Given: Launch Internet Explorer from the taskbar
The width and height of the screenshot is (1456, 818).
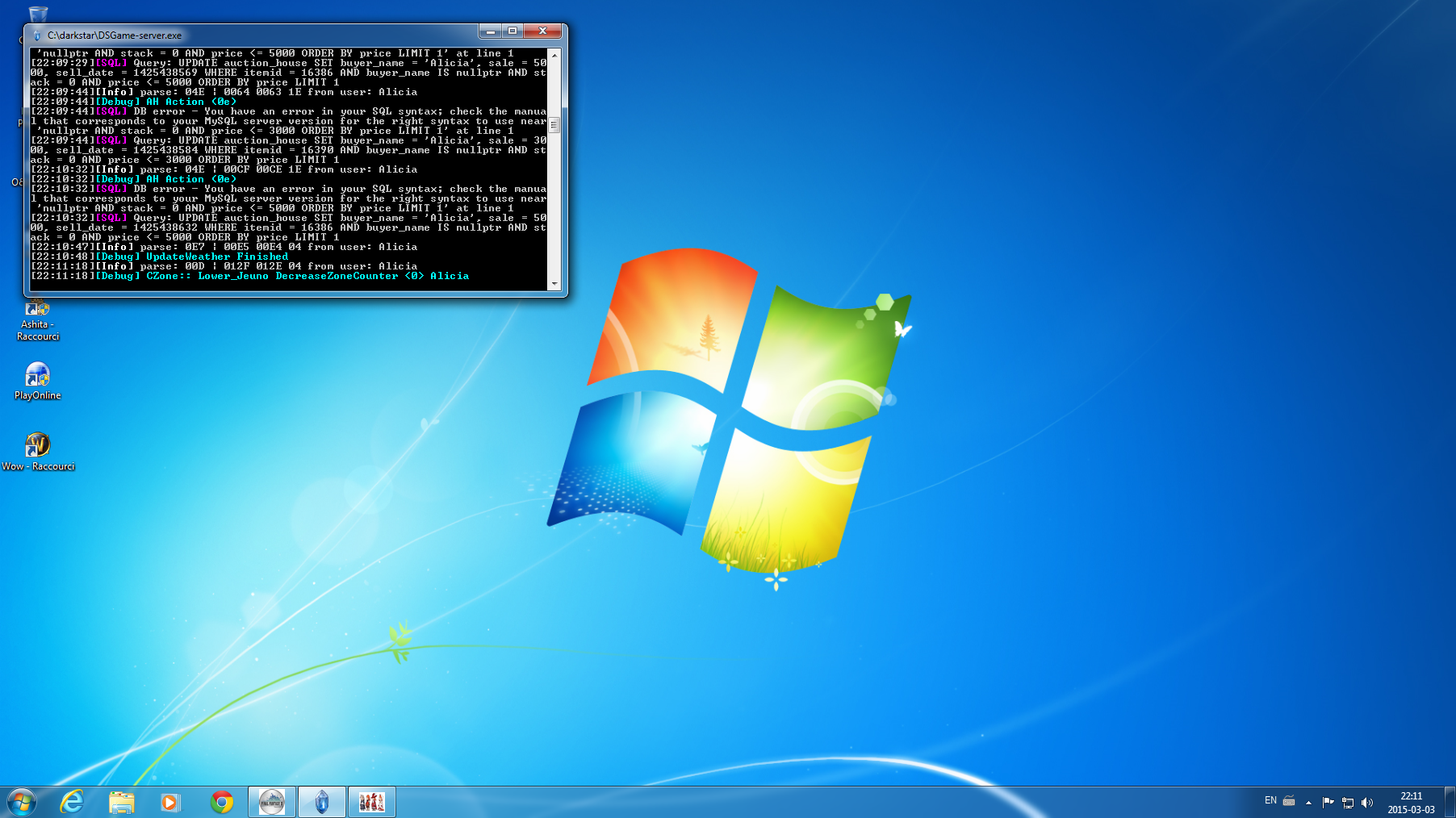Looking at the screenshot, I should pyautogui.click(x=73, y=802).
